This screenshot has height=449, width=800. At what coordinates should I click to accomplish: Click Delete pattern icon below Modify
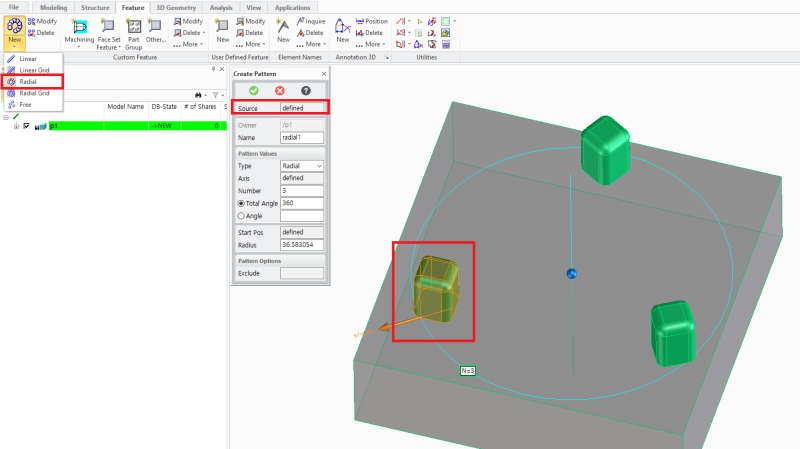(x=41, y=33)
